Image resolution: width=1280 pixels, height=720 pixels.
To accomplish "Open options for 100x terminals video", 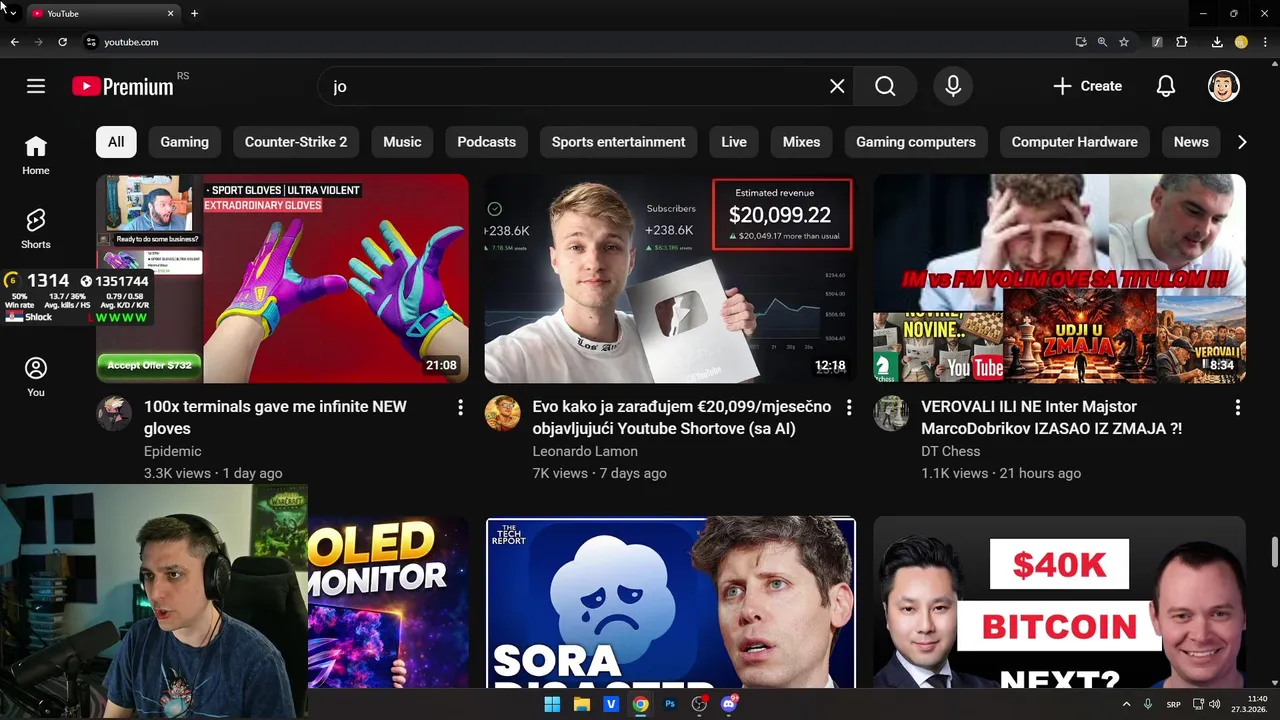I will [x=460, y=407].
